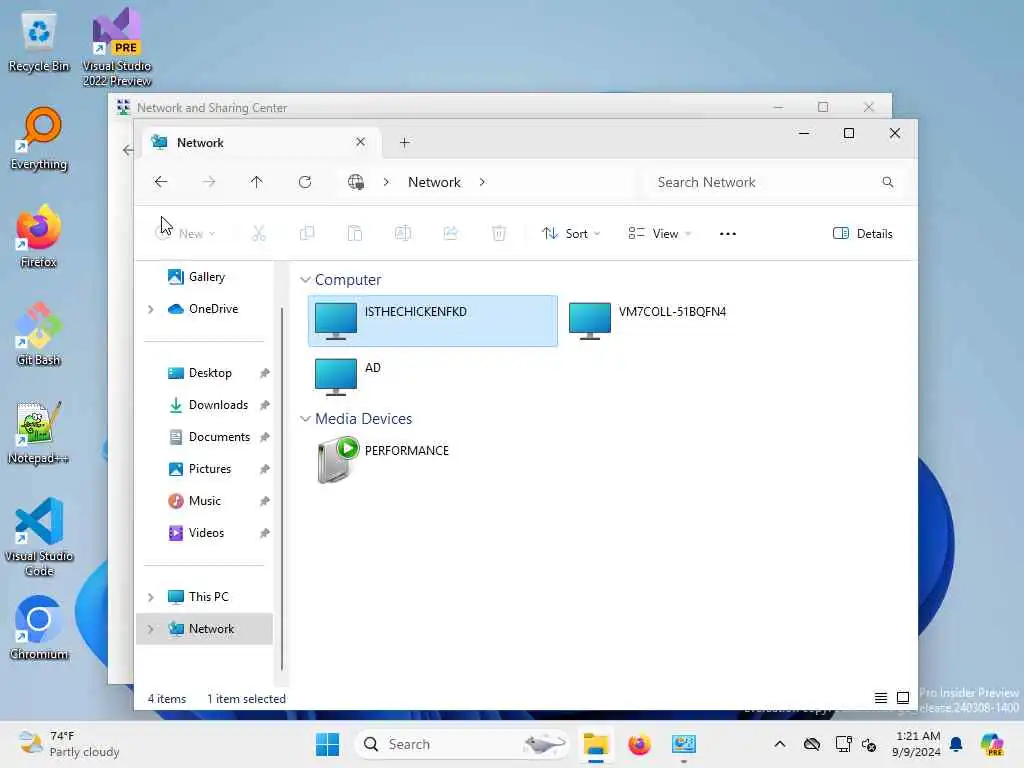The height and width of the screenshot is (768, 1024).
Task: Switch to large icons view in status bar
Action: [903, 698]
